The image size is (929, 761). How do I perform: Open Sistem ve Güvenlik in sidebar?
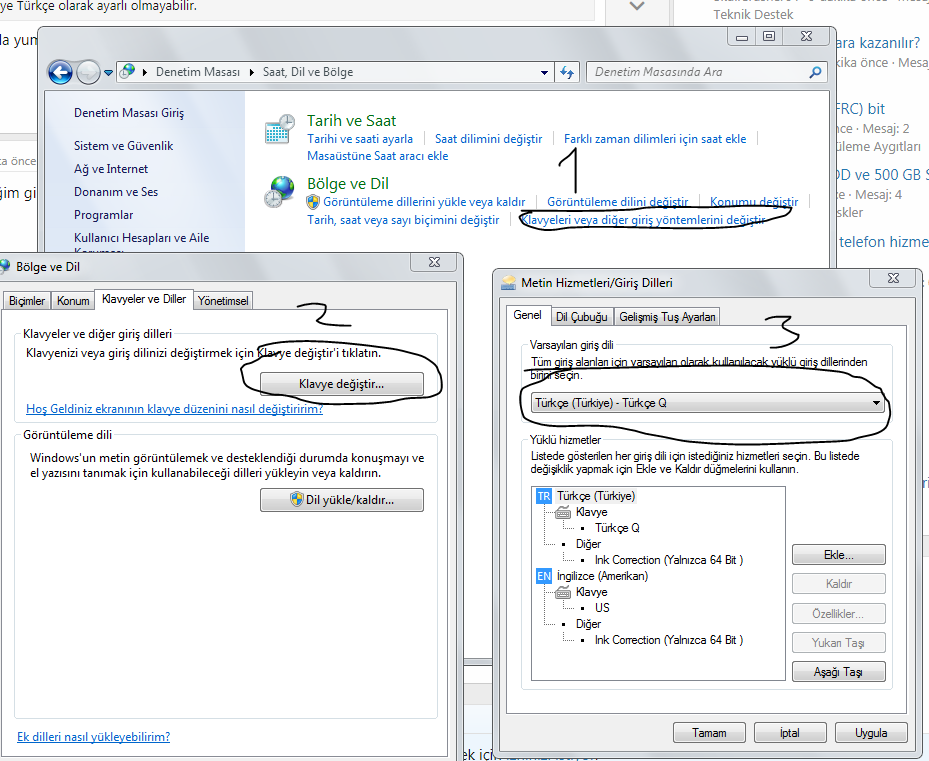123,146
